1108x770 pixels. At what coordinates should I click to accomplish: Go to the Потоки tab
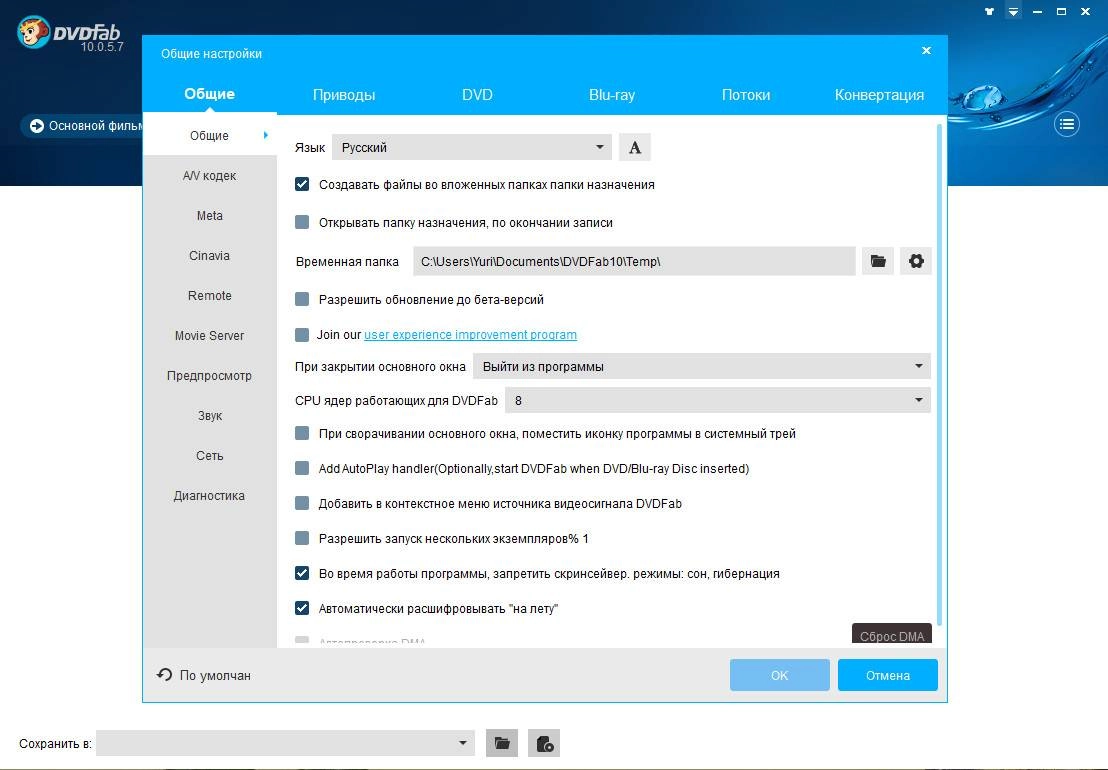(745, 95)
